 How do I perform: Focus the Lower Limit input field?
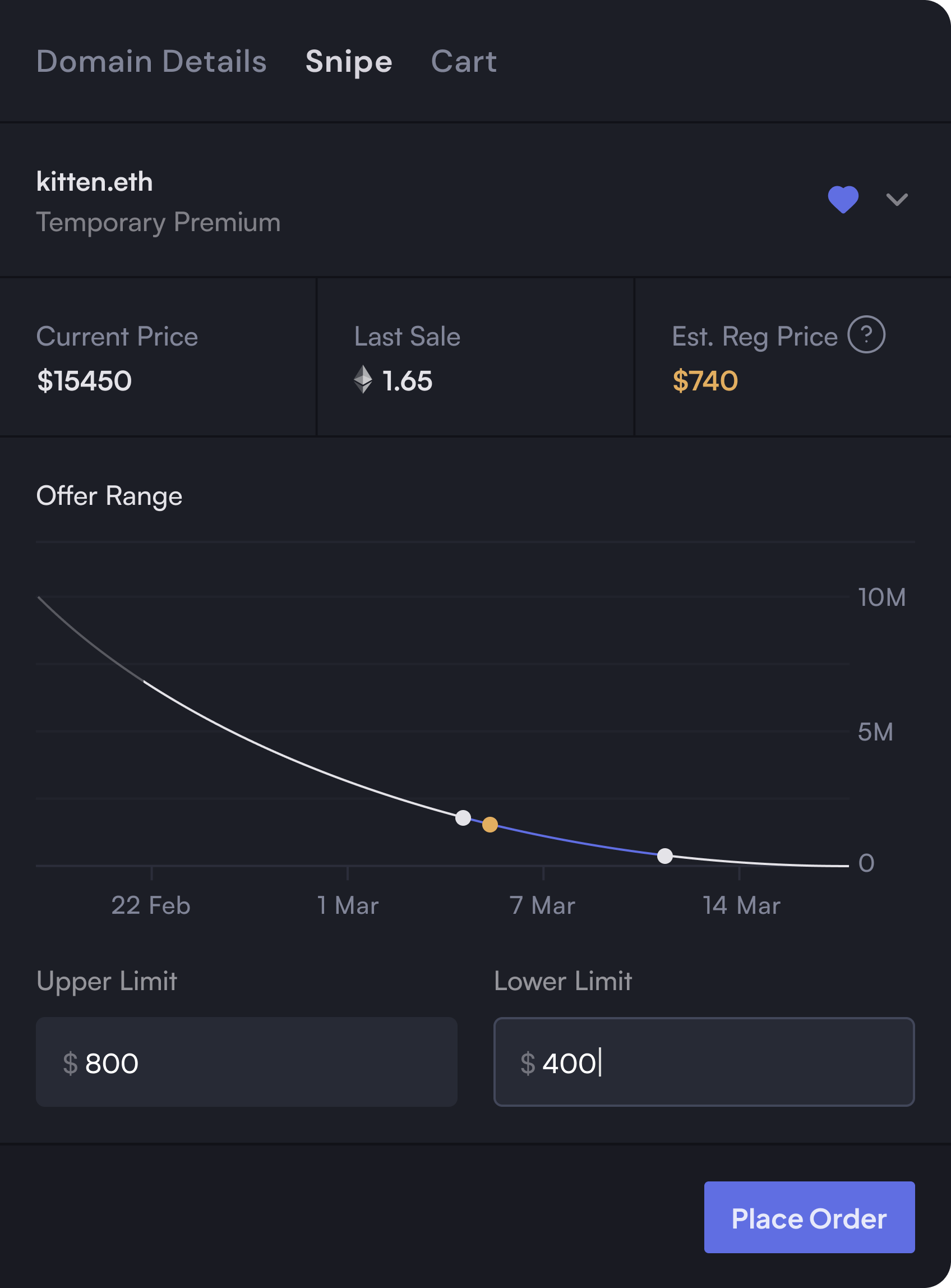tap(704, 1062)
